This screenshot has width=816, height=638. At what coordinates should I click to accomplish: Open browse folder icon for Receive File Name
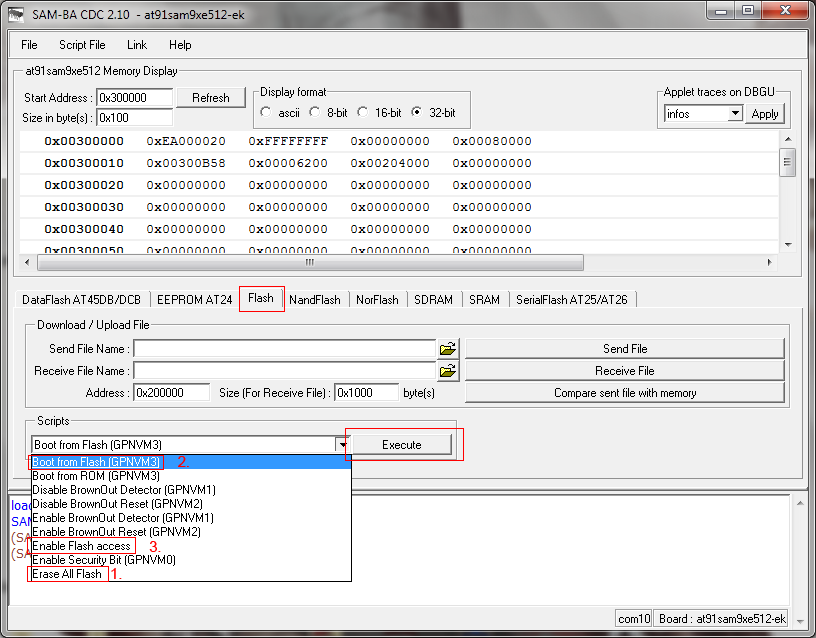point(448,371)
